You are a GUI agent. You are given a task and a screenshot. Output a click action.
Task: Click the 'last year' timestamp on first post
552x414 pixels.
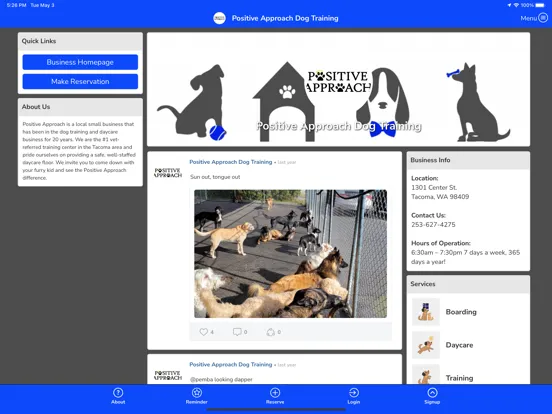click(x=287, y=162)
